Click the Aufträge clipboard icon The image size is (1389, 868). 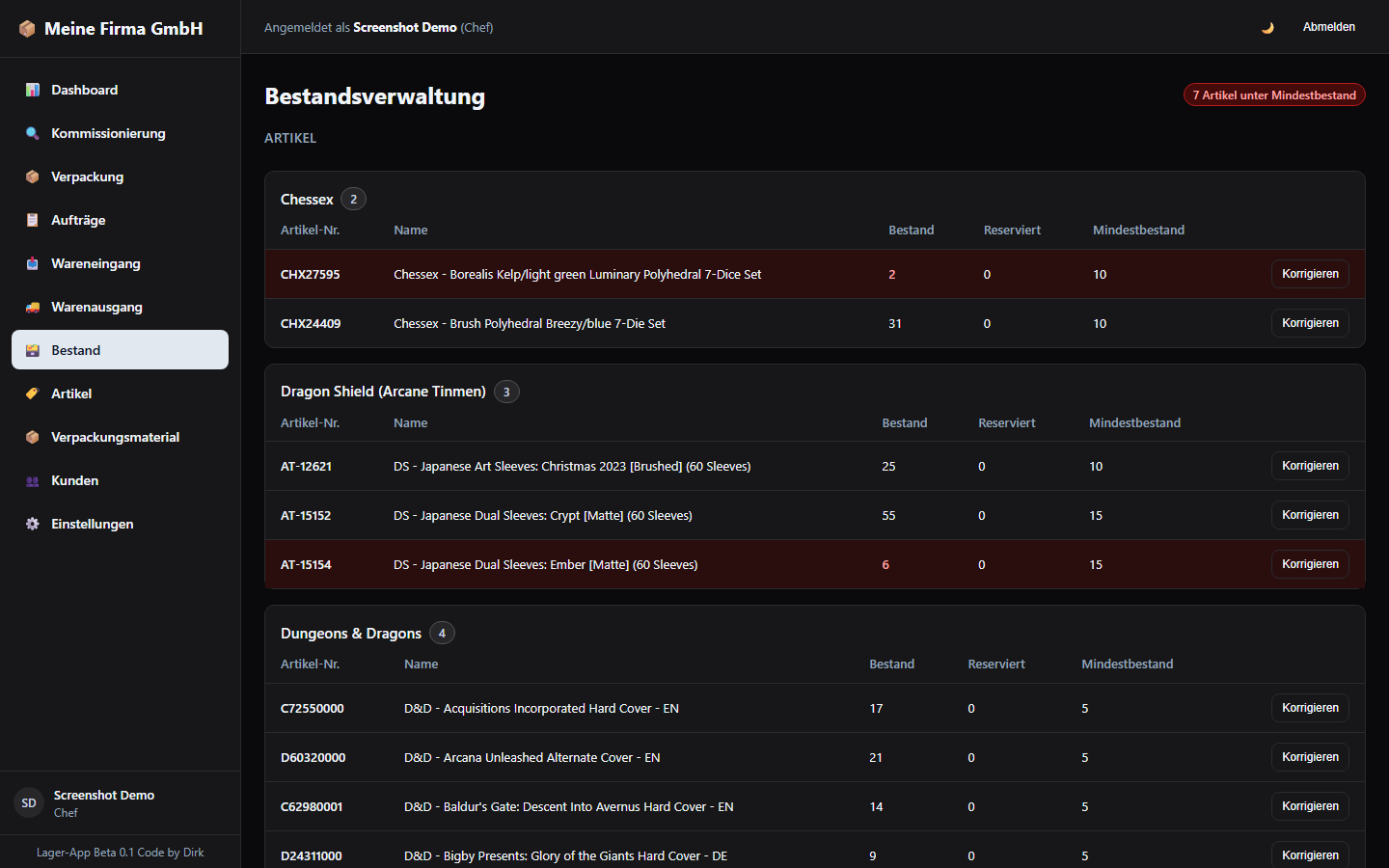click(x=33, y=220)
